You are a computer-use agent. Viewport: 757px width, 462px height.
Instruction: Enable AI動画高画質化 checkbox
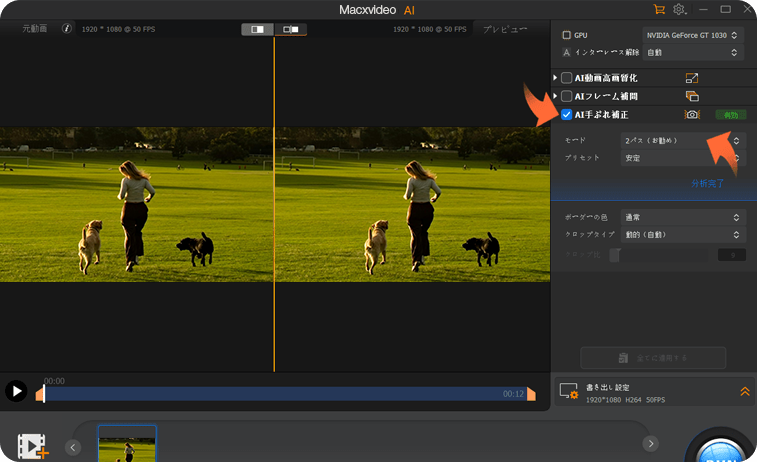click(566, 78)
